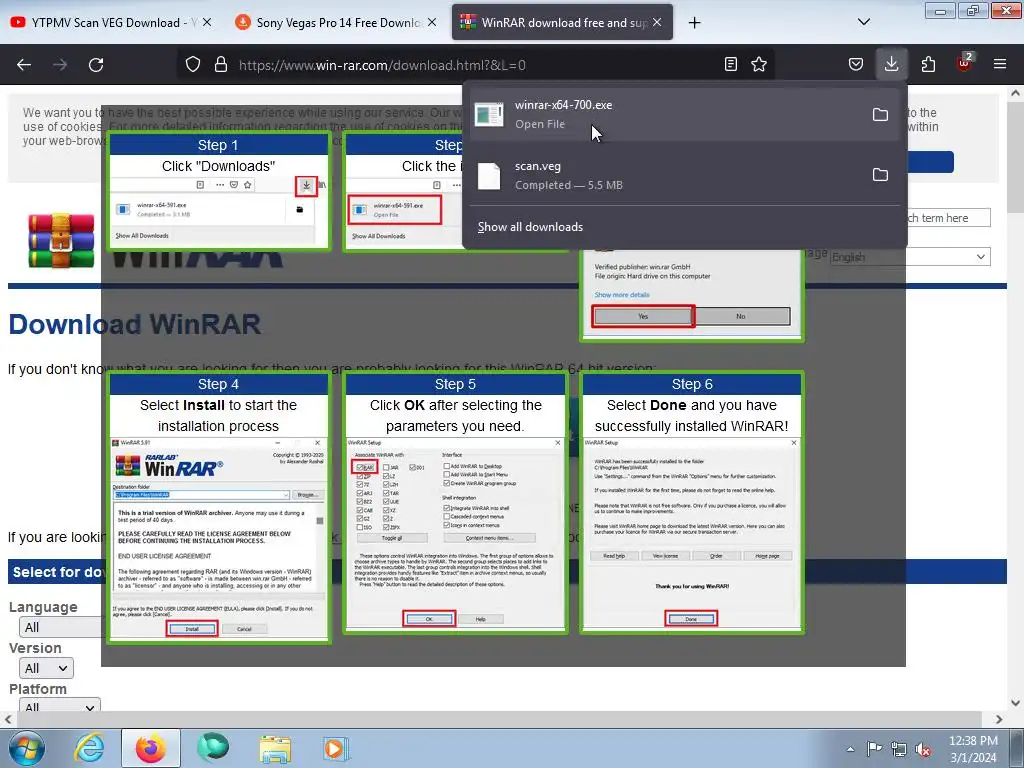Viewport: 1024px width, 768px height.
Task: Expand the list all tabs chevron
Action: pyautogui.click(x=863, y=22)
